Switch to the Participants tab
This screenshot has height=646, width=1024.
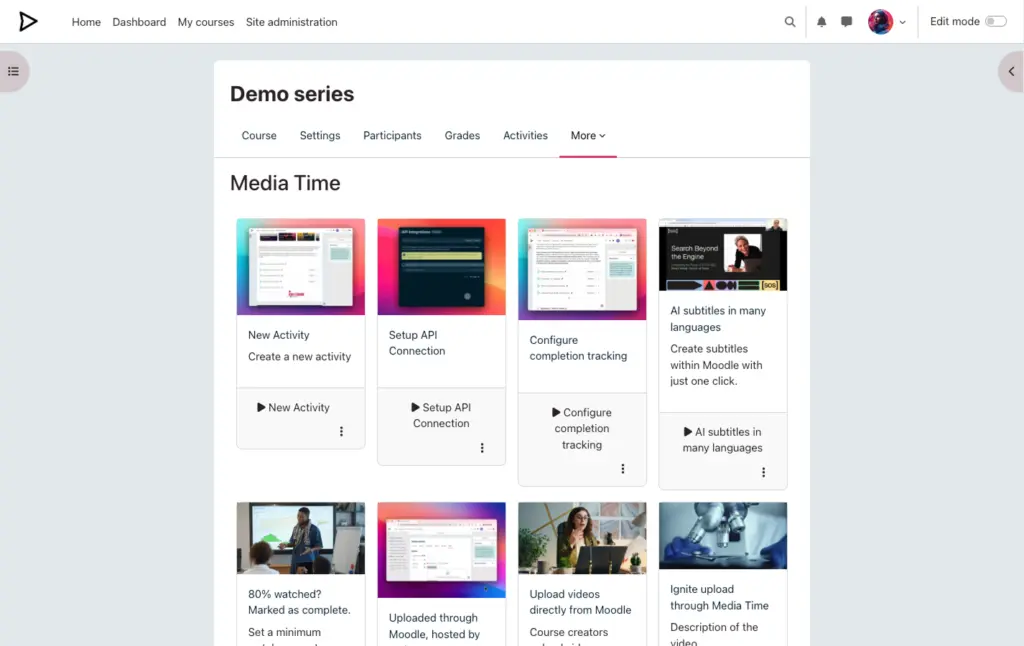click(x=392, y=135)
